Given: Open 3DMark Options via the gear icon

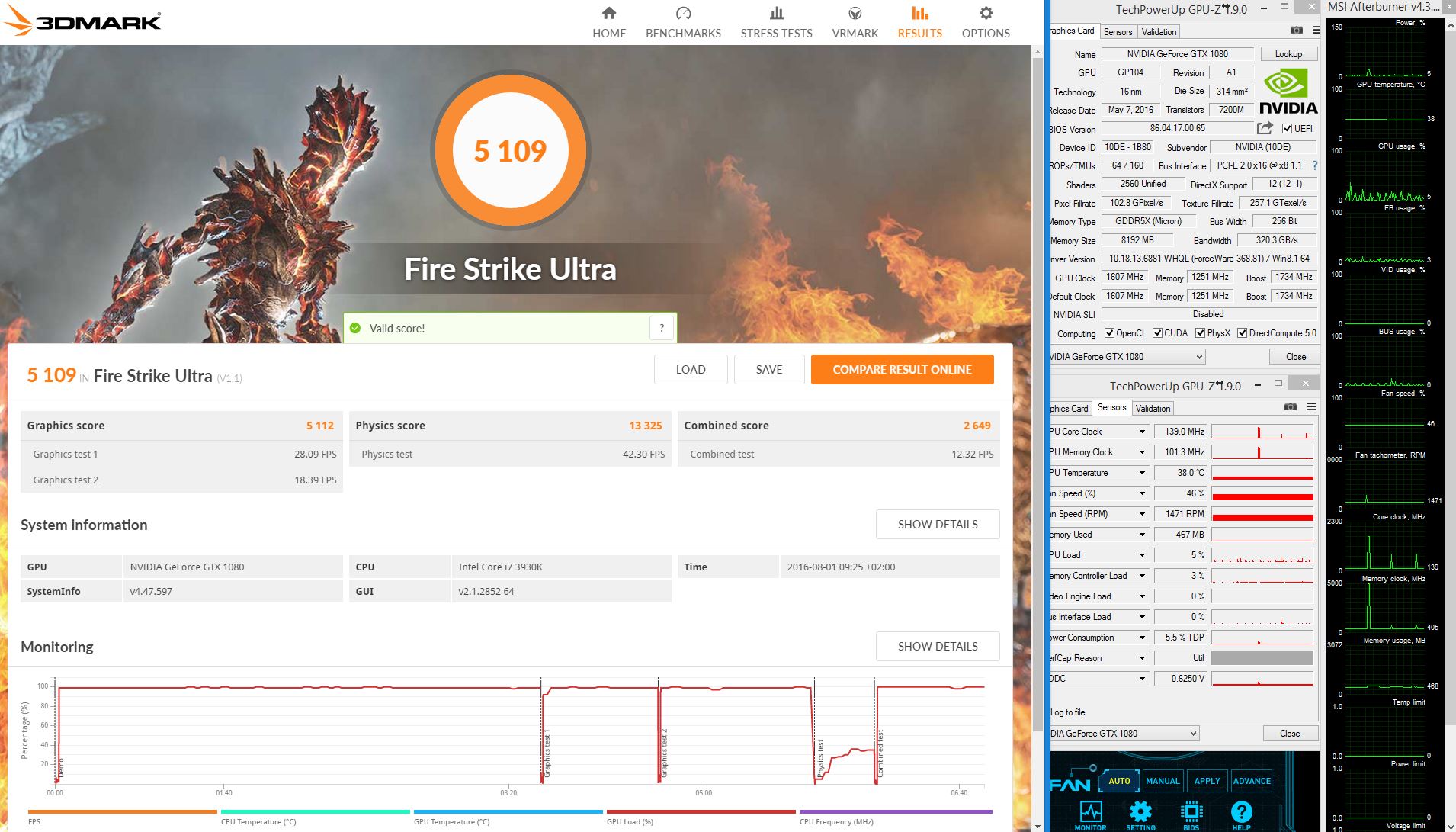Looking at the screenshot, I should click(x=984, y=21).
